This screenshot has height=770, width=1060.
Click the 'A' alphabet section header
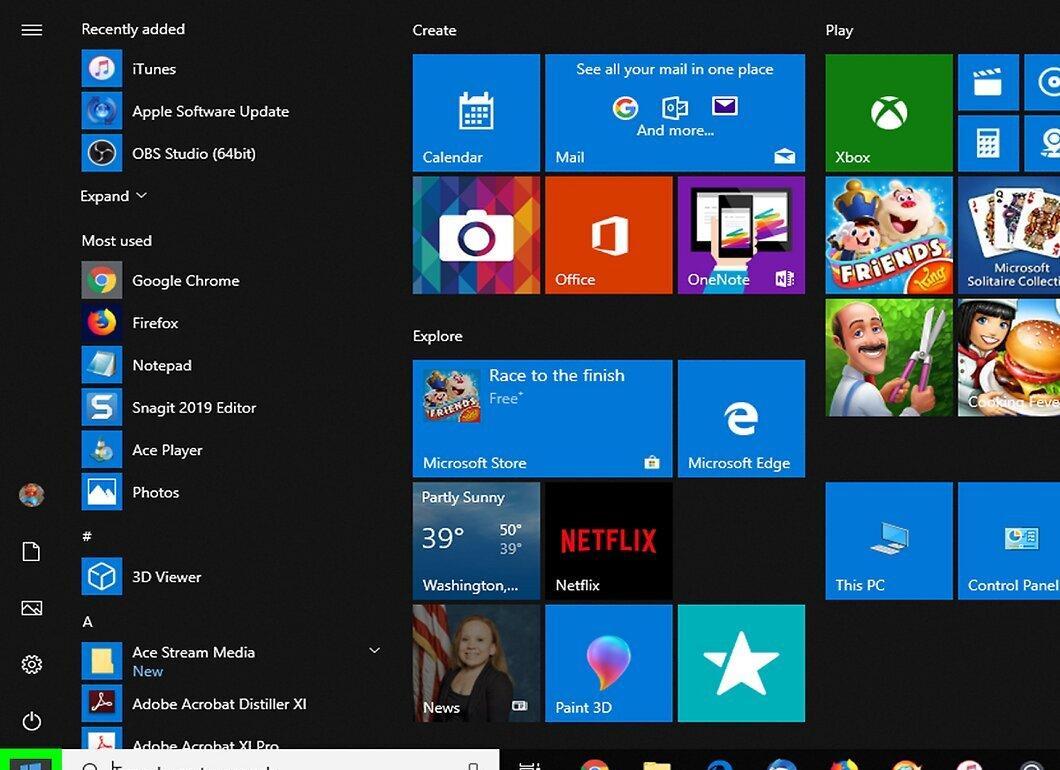coord(87,621)
